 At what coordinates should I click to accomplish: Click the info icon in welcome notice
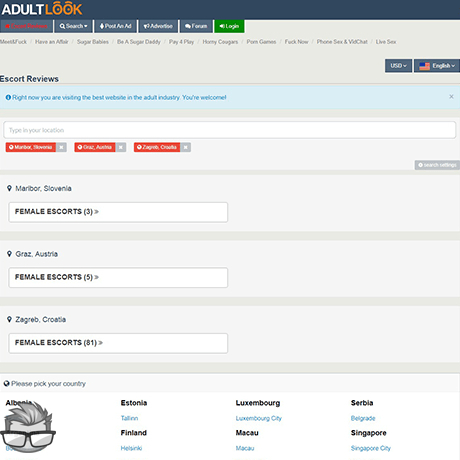(x=8, y=97)
